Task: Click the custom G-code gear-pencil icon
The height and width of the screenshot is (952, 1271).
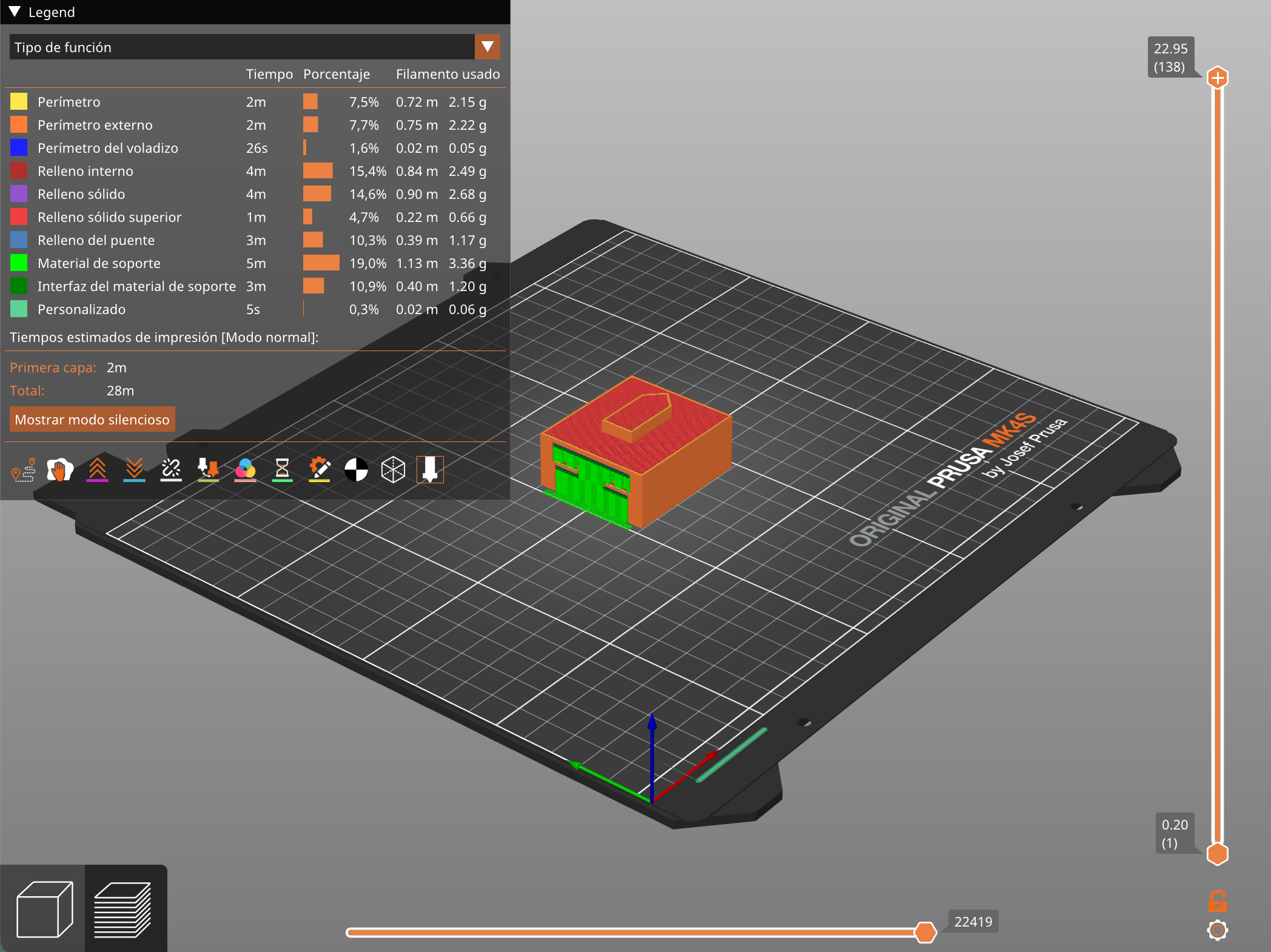Action: 319,470
